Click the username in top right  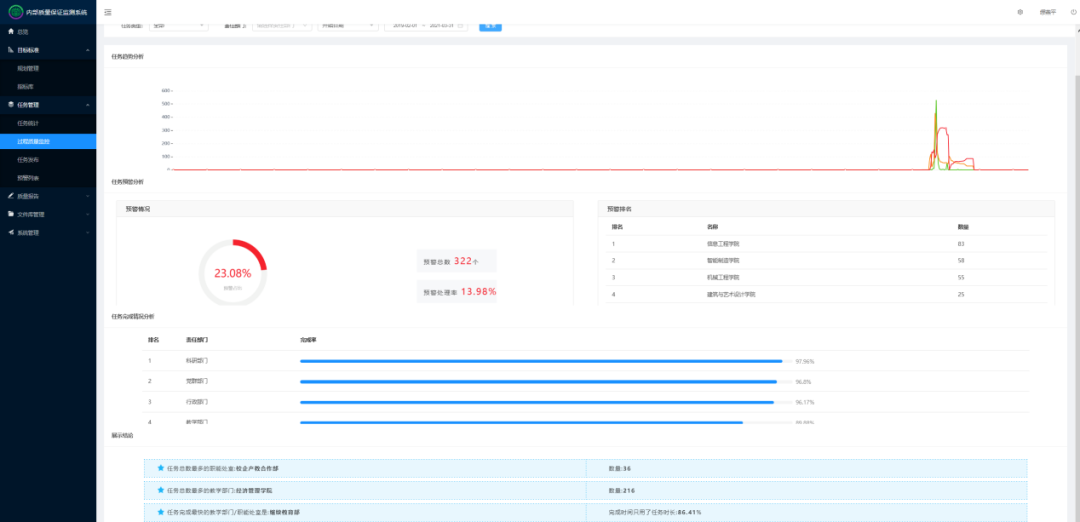(x=1047, y=12)
